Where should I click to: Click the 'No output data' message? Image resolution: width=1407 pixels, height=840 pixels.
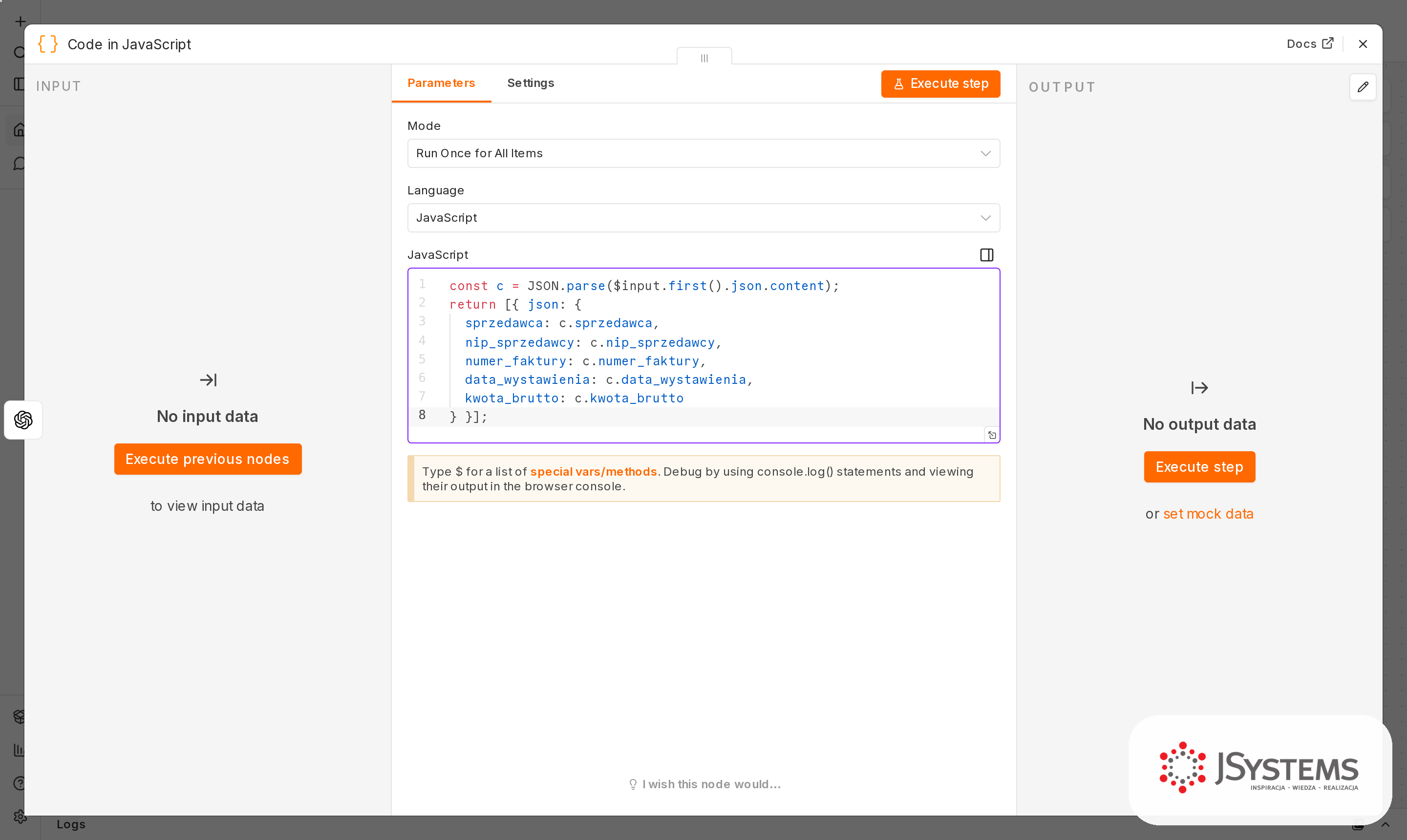coord(1199,424)
